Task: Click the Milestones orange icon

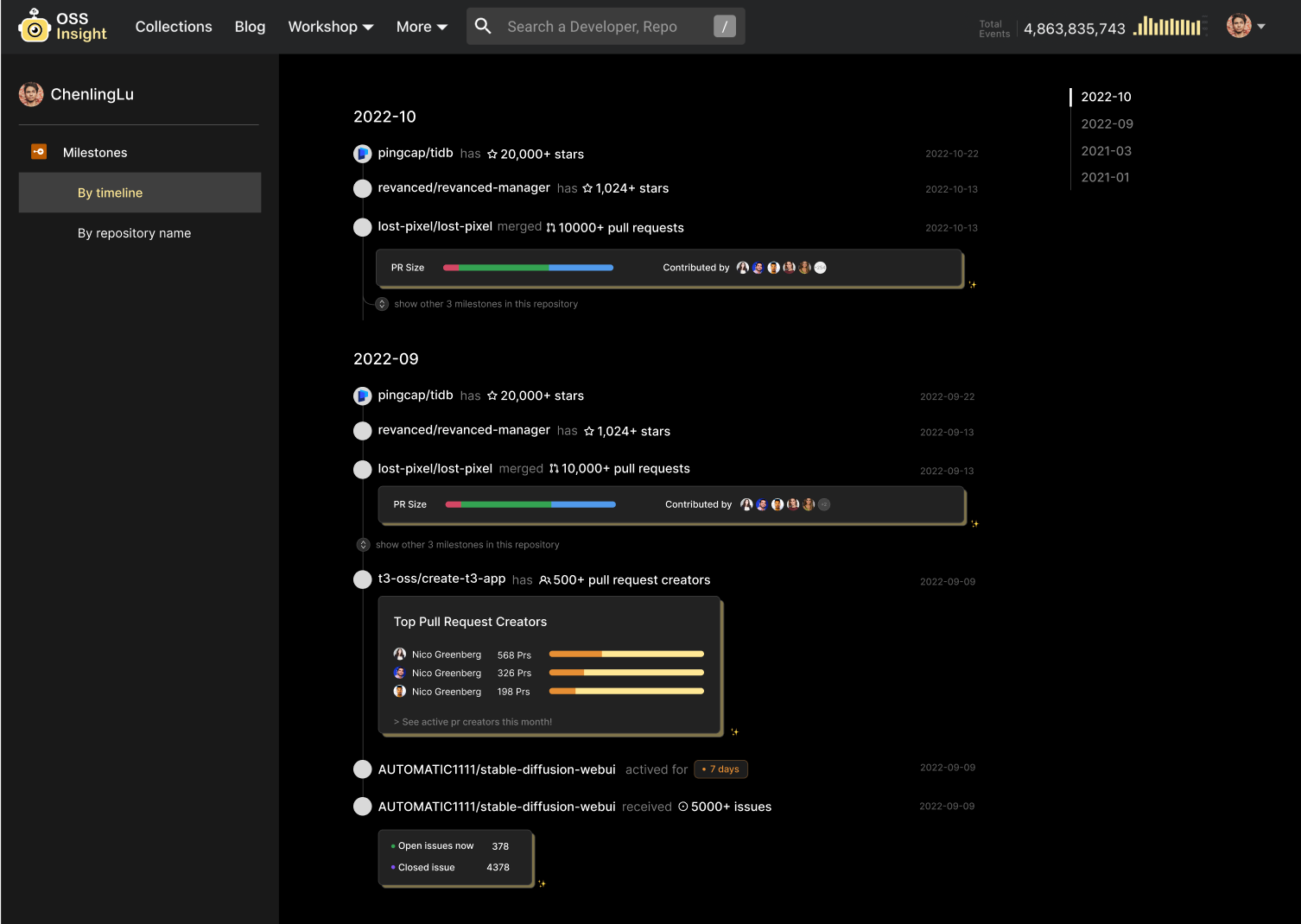Action: [x=39, y=152]
